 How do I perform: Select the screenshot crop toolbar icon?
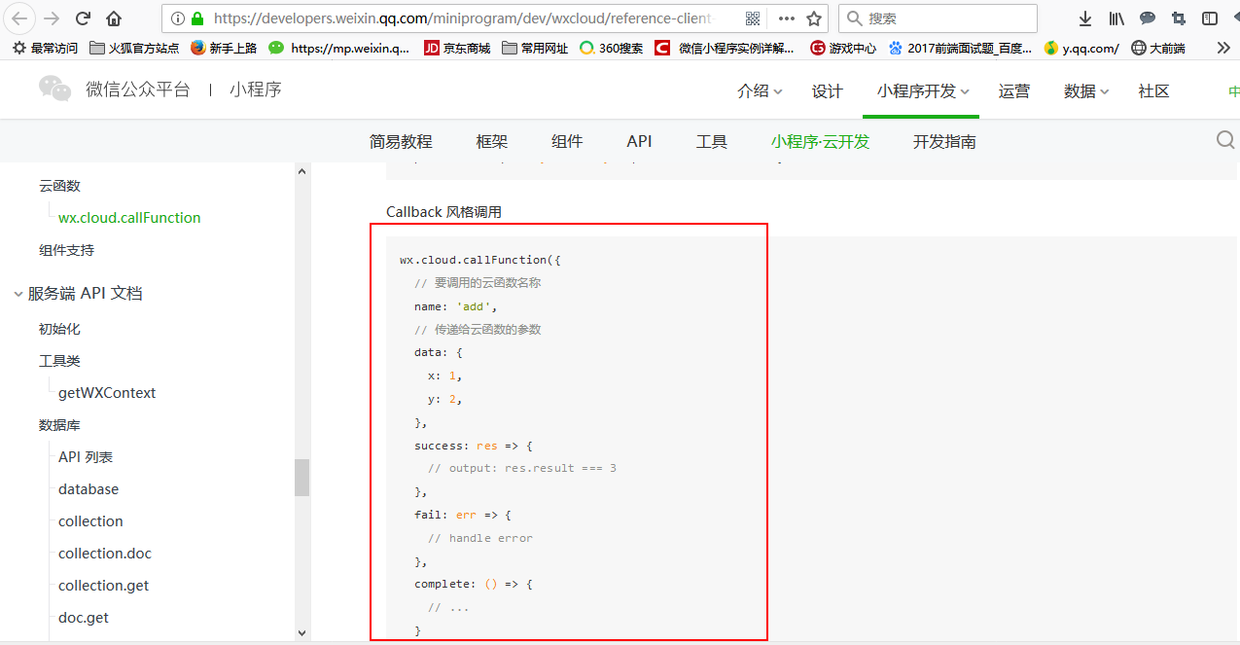click(x=1178, y=18)
